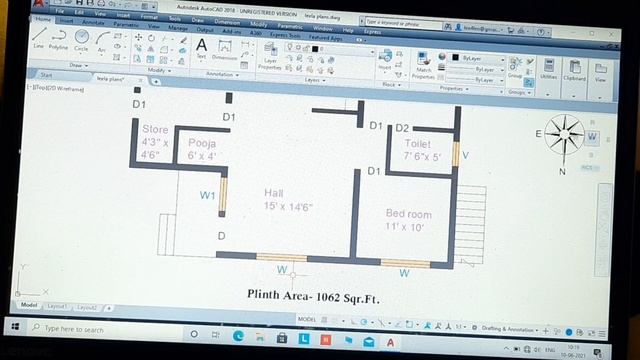Image resolution: width=640 pixels, height=360 pixels.
Task: Toggle object snap in status bar
Action: (x=409, y=324)
